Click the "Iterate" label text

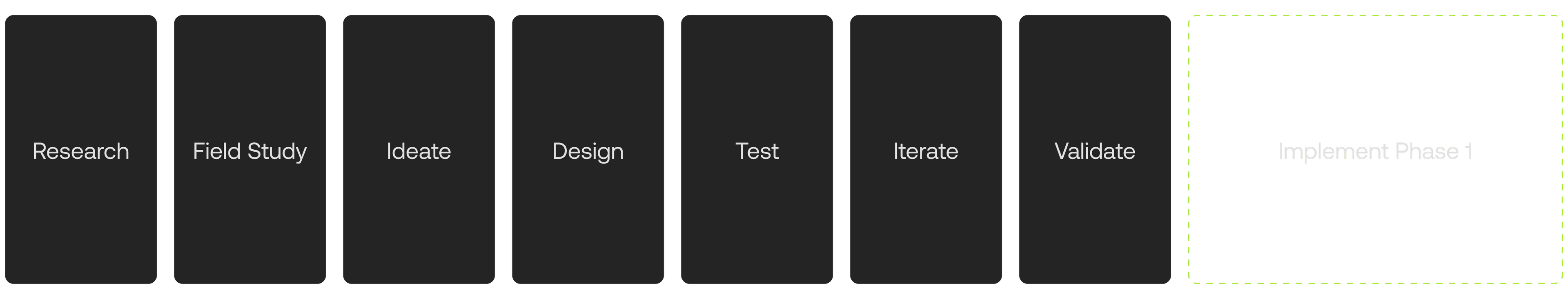(926, 151)
